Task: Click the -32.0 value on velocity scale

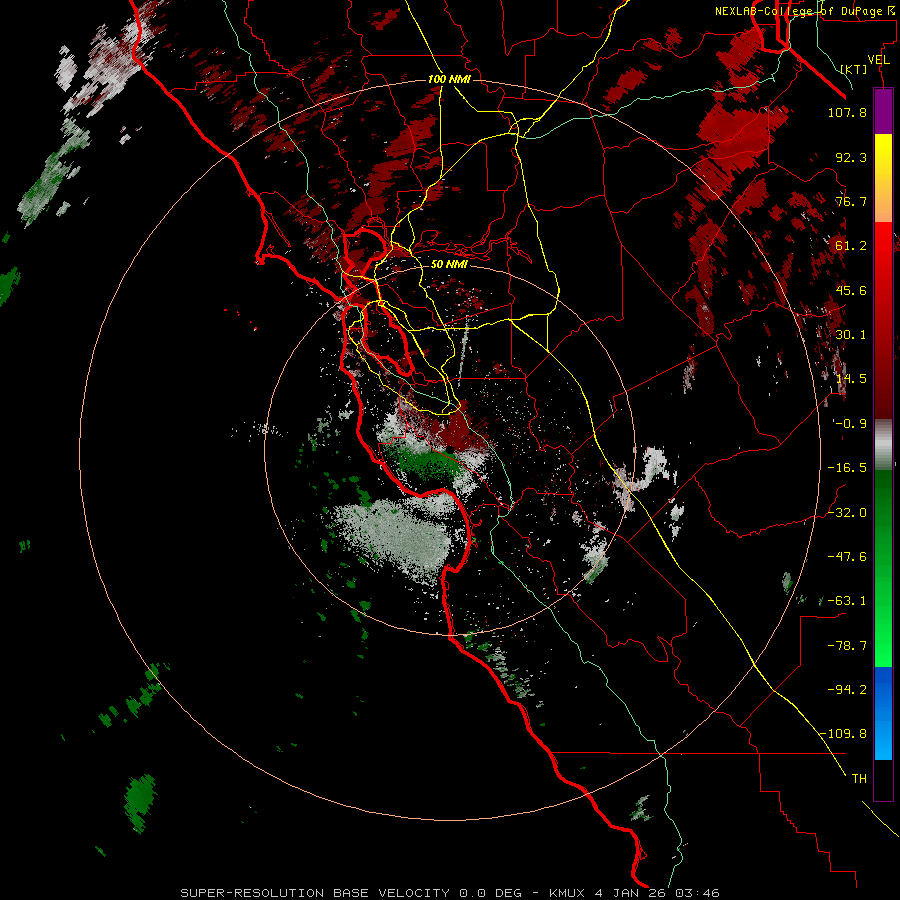Action: click(x=847, y=513)
